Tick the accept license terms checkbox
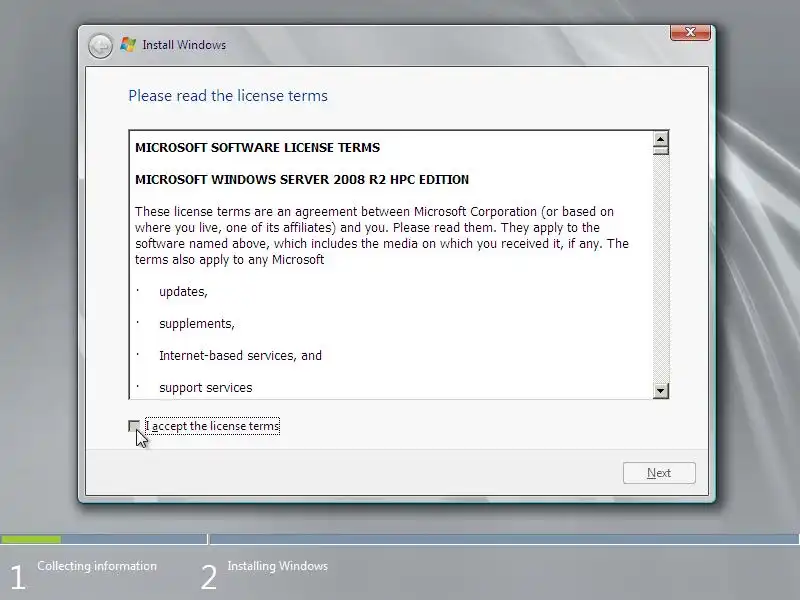 click(134, 426)
